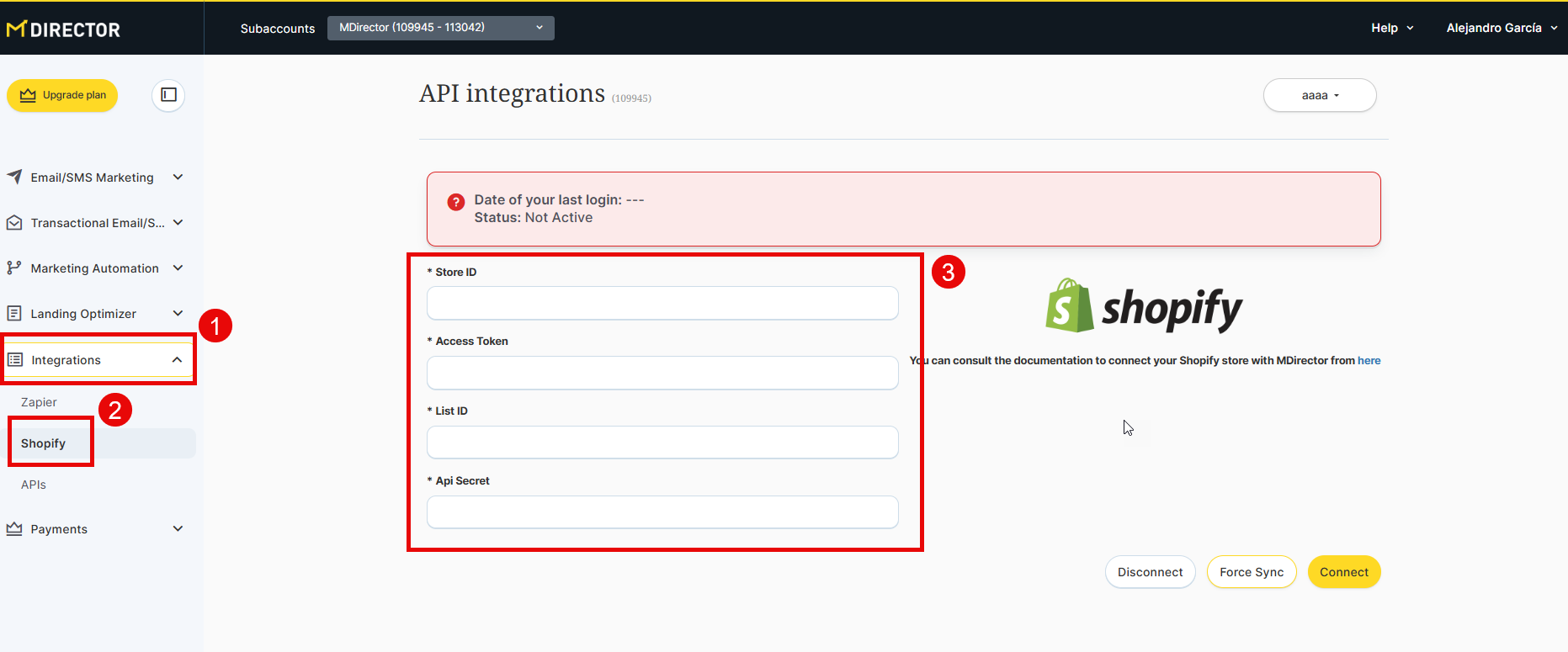This screenshot has height=652, width=1568.
Task: Open the documentation 'here' link
Action: [1369, 360]
